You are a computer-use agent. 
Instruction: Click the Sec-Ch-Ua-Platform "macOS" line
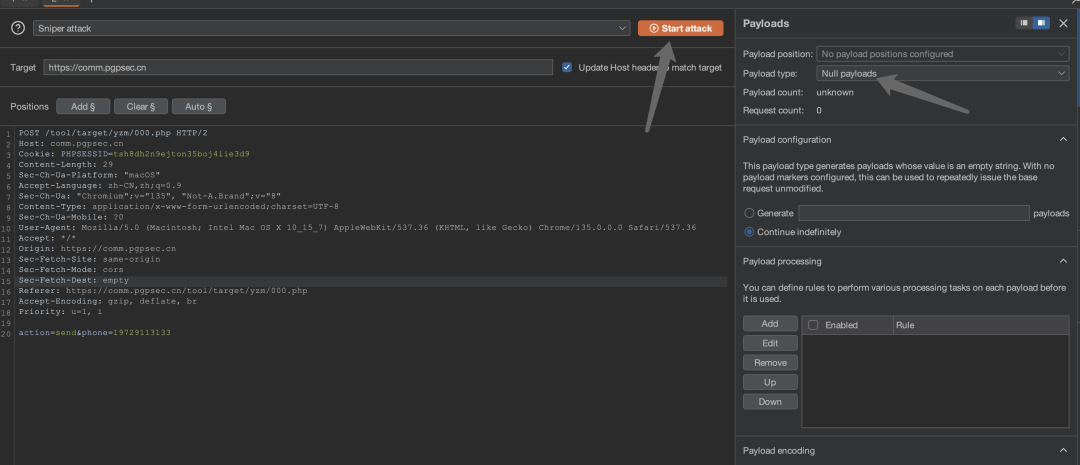coord(89,175)
